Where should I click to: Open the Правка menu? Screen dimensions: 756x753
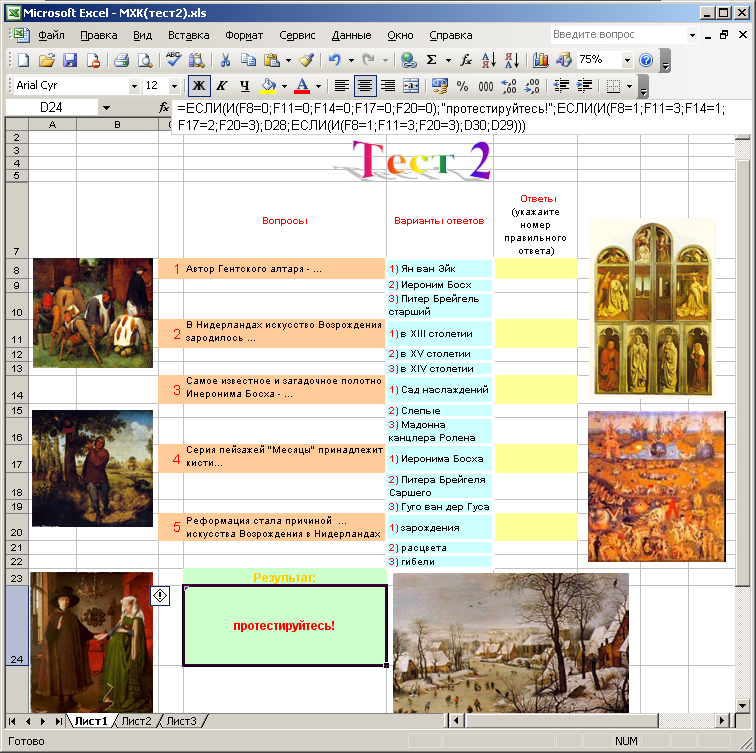(x=99, y=35)
